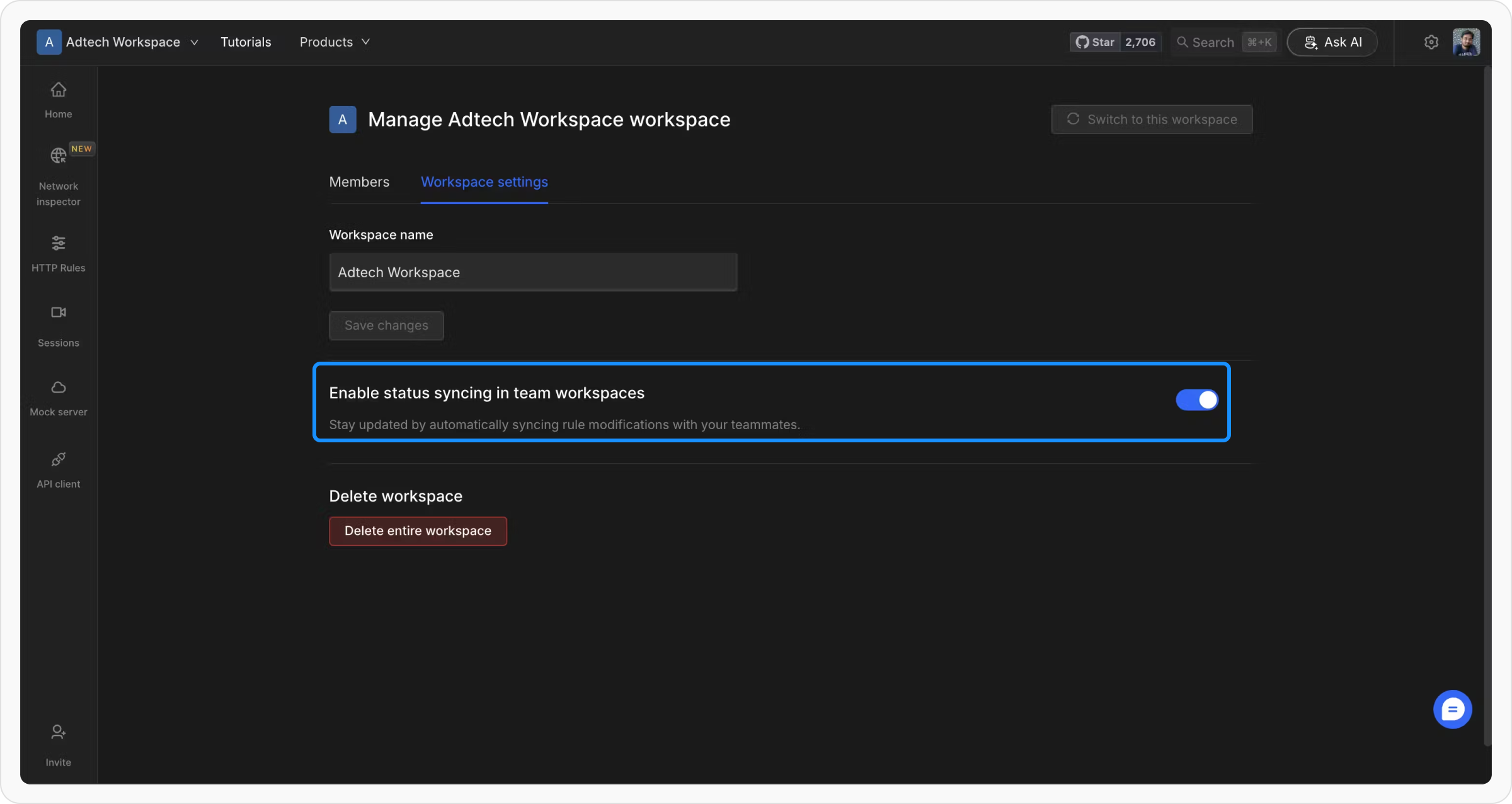Image resolution: width=1512 pixels, height=804 pixels.
Task: Open the Sessions camera icon
Action: [58, 313]
